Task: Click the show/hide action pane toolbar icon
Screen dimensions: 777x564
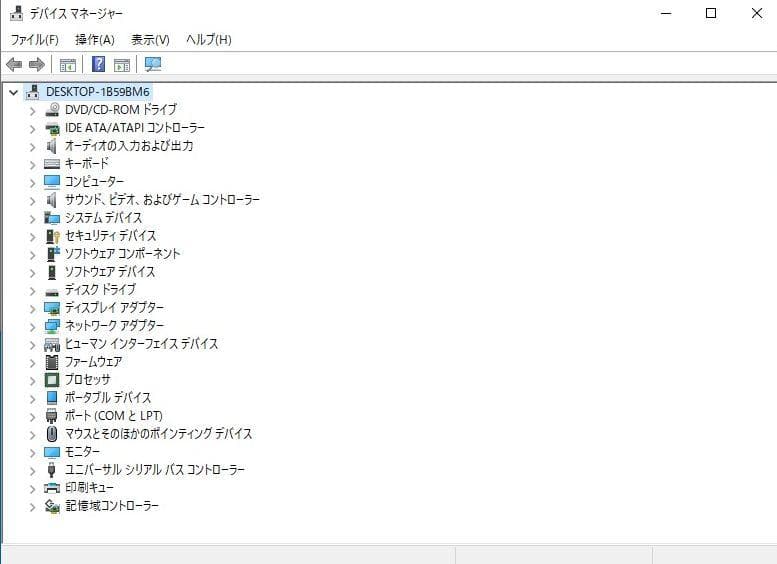Action: (121, 64)
